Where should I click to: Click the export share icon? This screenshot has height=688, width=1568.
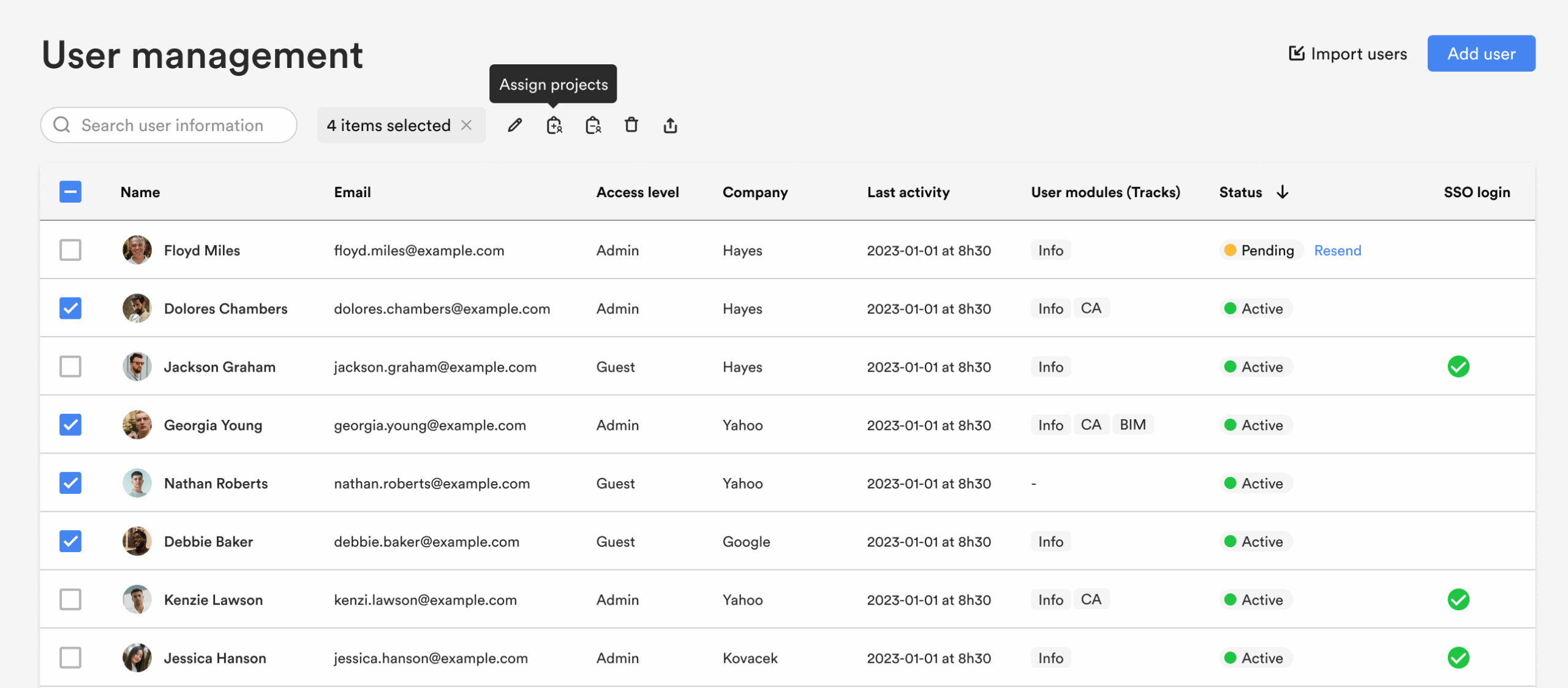pos(670,125)
